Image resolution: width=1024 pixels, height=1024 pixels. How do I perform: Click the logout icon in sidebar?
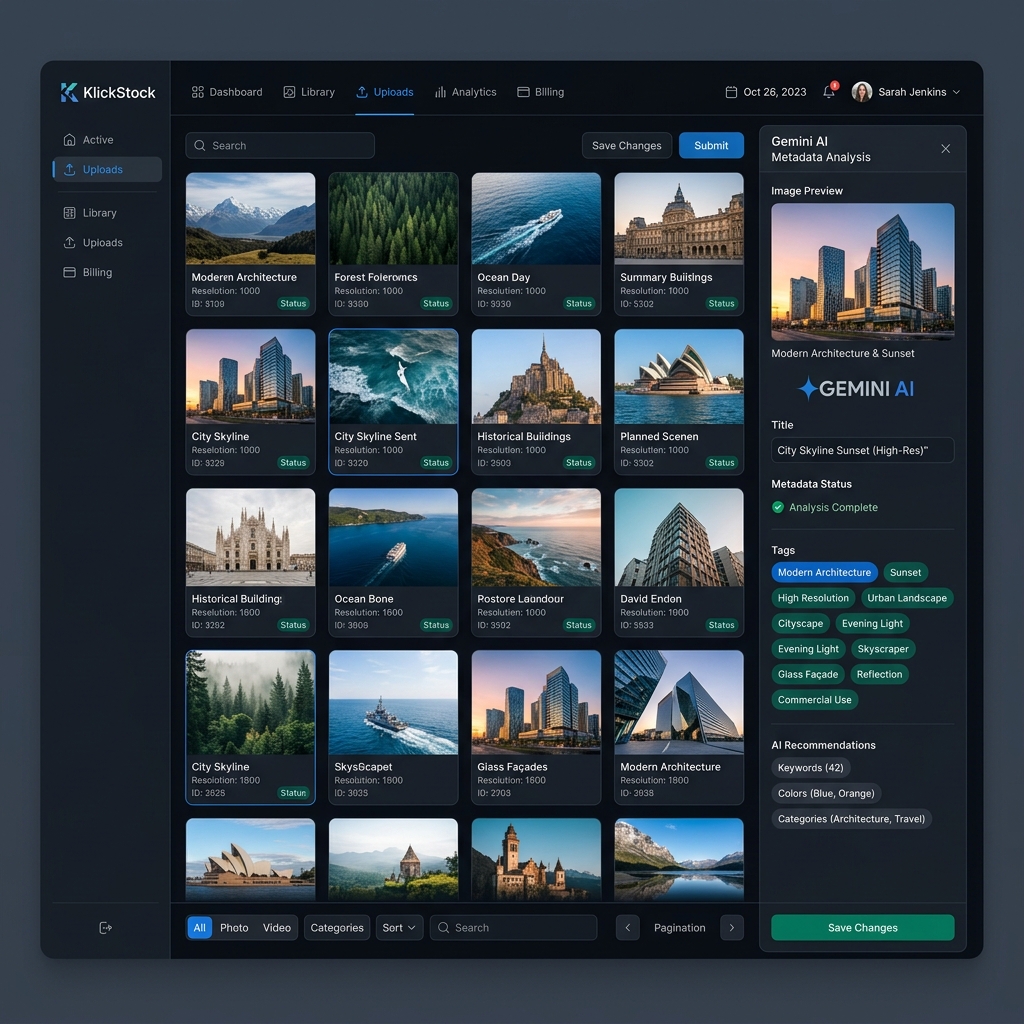coord(105,928)
